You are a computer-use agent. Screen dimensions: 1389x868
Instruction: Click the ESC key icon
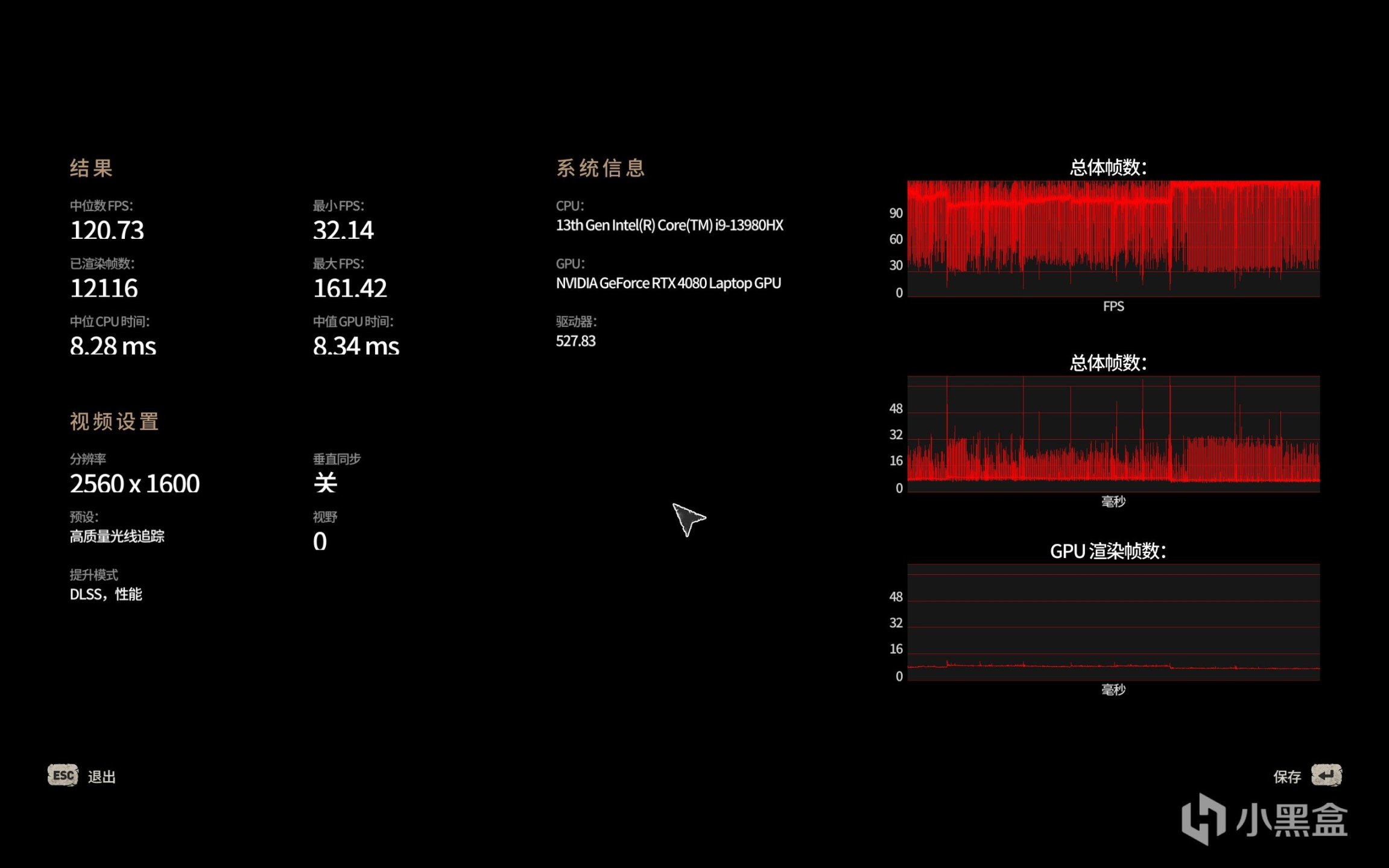click(63, 775)
